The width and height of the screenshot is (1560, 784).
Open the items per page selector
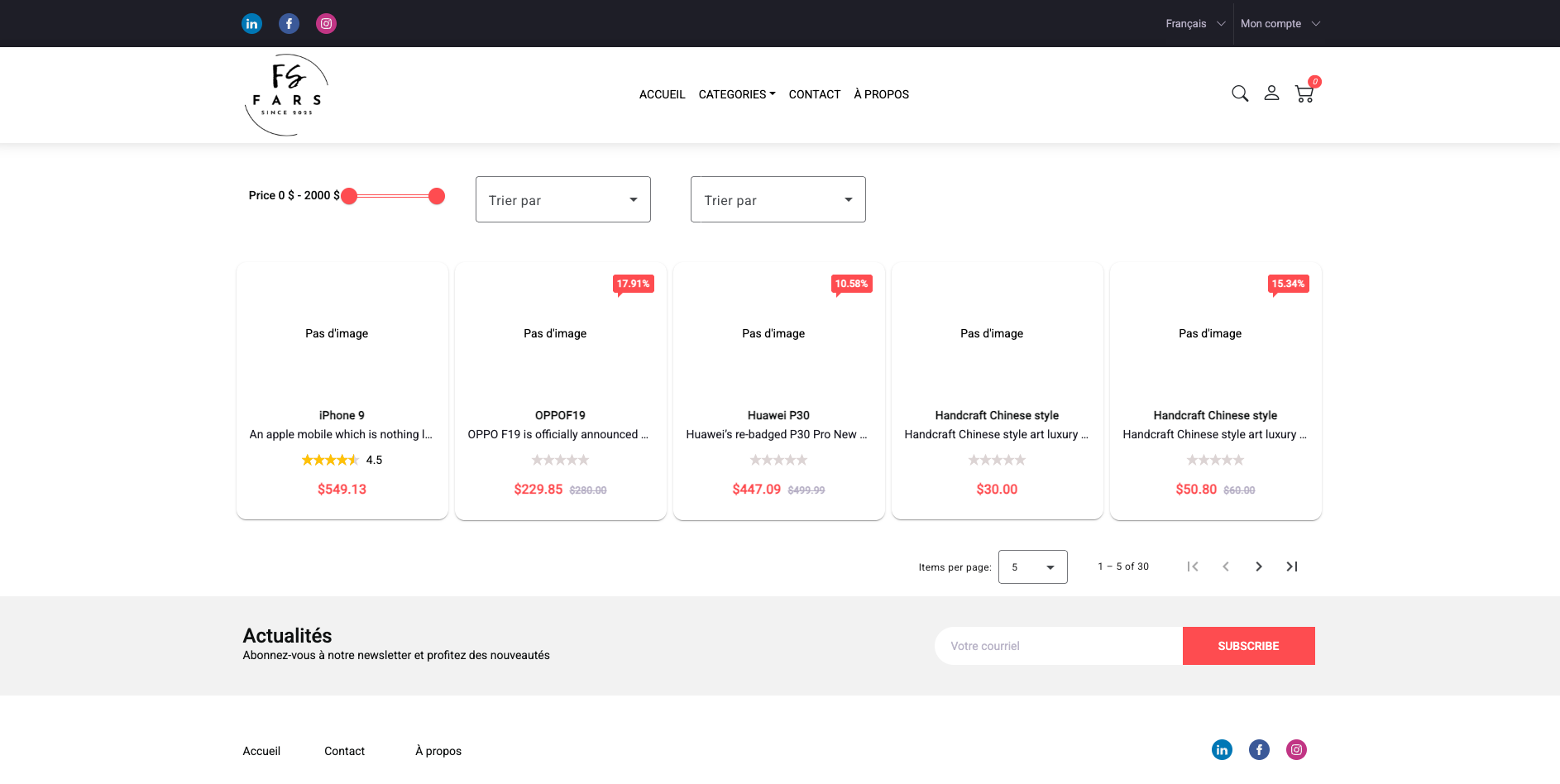[x=1032, y=567]
